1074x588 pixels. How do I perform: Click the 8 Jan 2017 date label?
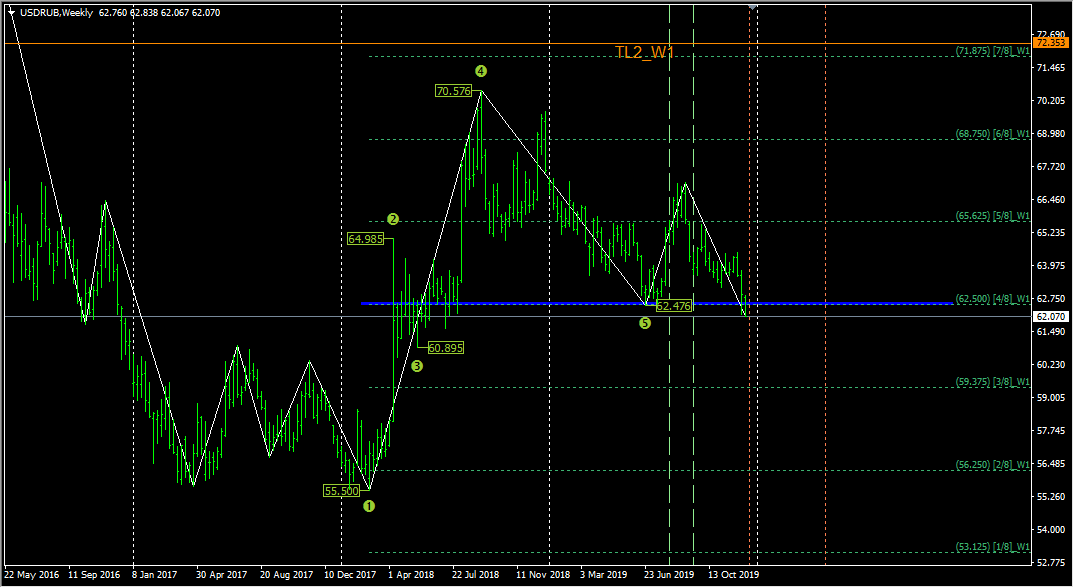tap(155, 575)
